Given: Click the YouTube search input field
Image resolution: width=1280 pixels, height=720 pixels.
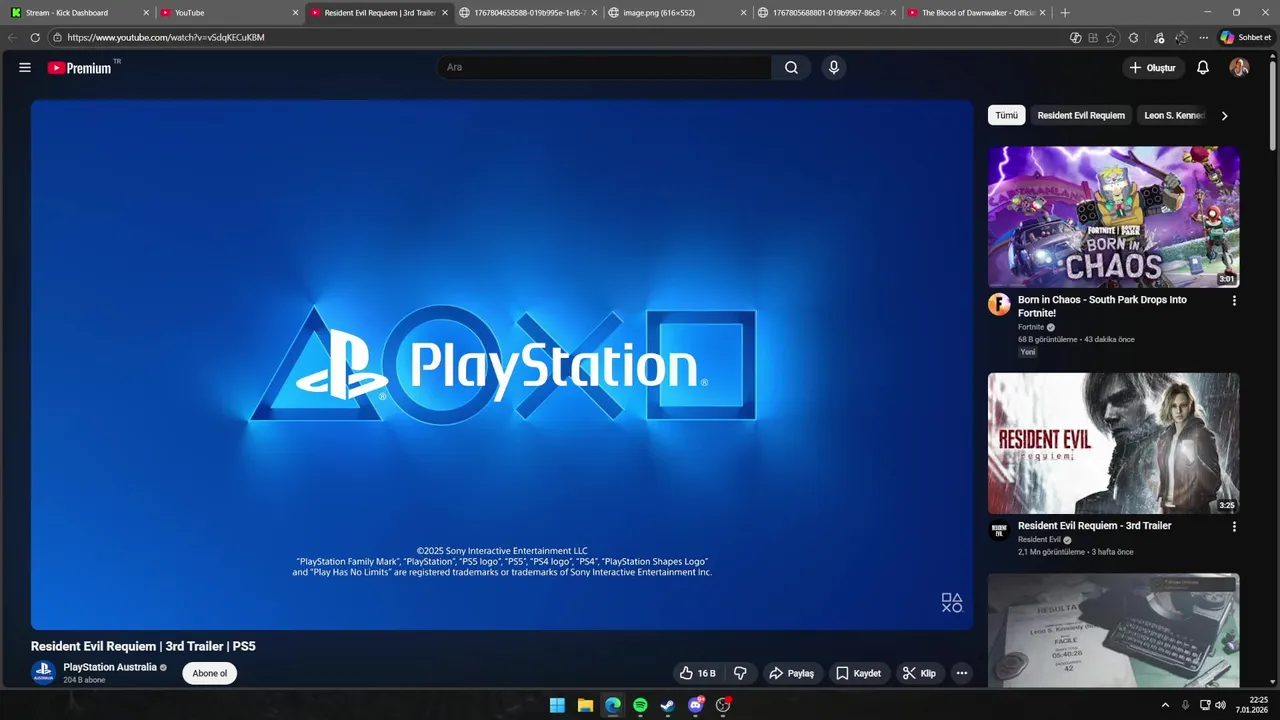Looking at the screenshot, I should 604,67.
